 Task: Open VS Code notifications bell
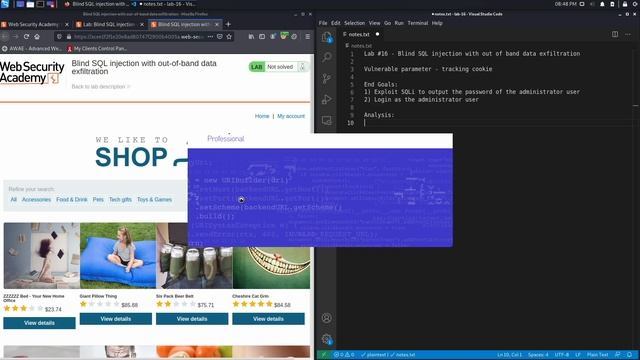[629, 355]
